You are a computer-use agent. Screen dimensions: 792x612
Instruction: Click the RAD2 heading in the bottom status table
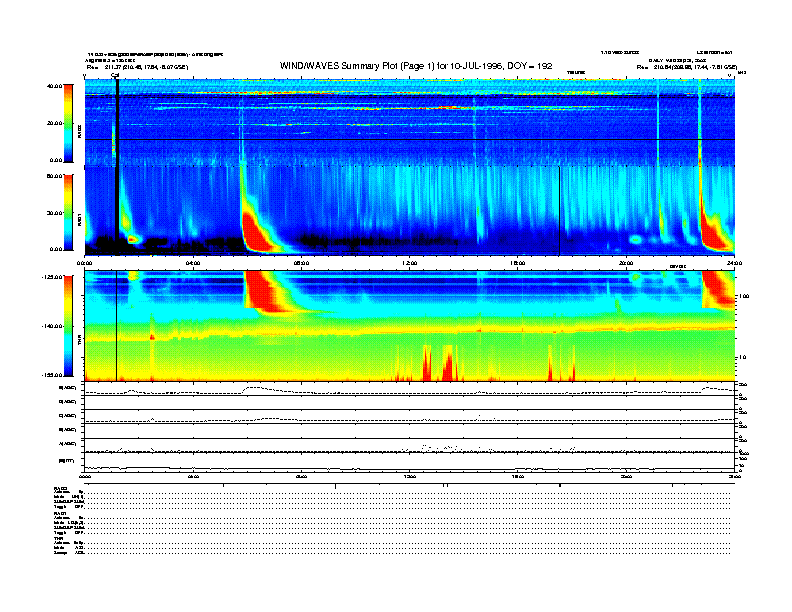tap(61, 488)
